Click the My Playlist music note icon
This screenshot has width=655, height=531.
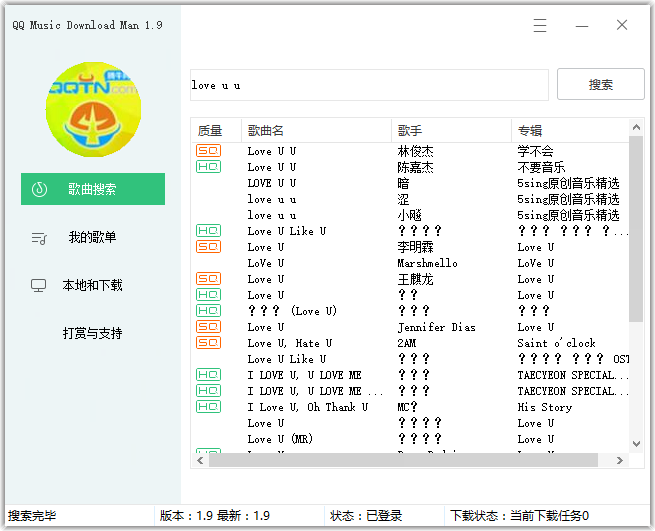[x=40, y=237]
